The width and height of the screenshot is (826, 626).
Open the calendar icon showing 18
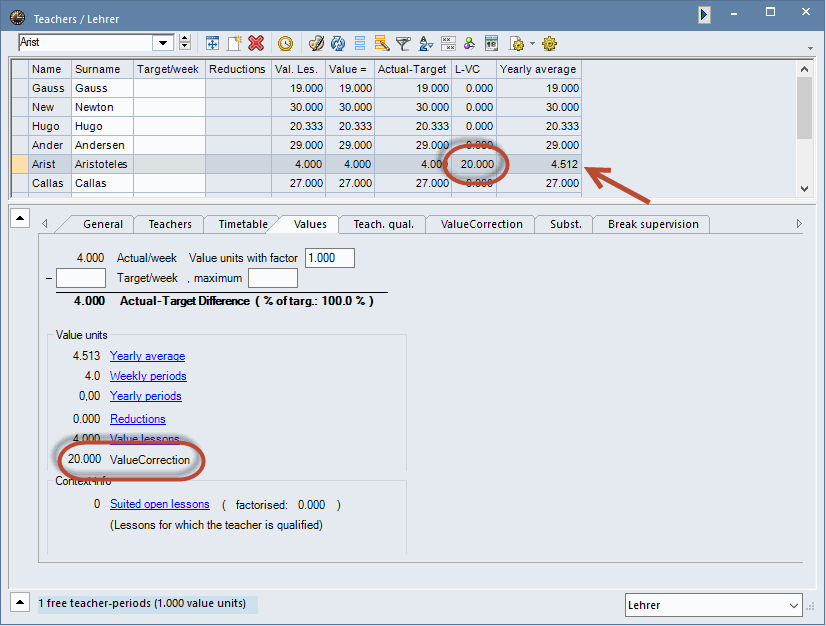491,43
